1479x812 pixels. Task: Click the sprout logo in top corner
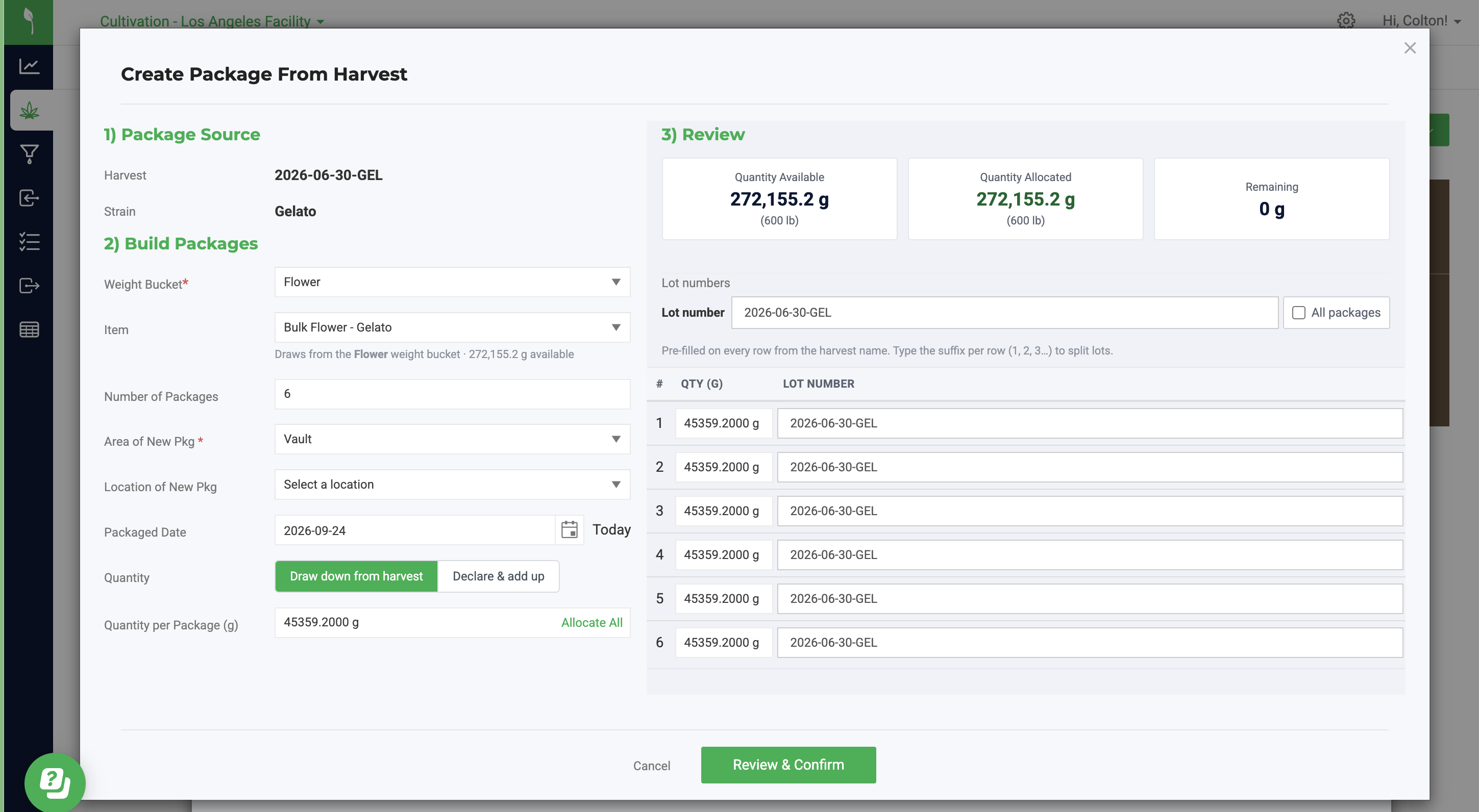(29, 21)
